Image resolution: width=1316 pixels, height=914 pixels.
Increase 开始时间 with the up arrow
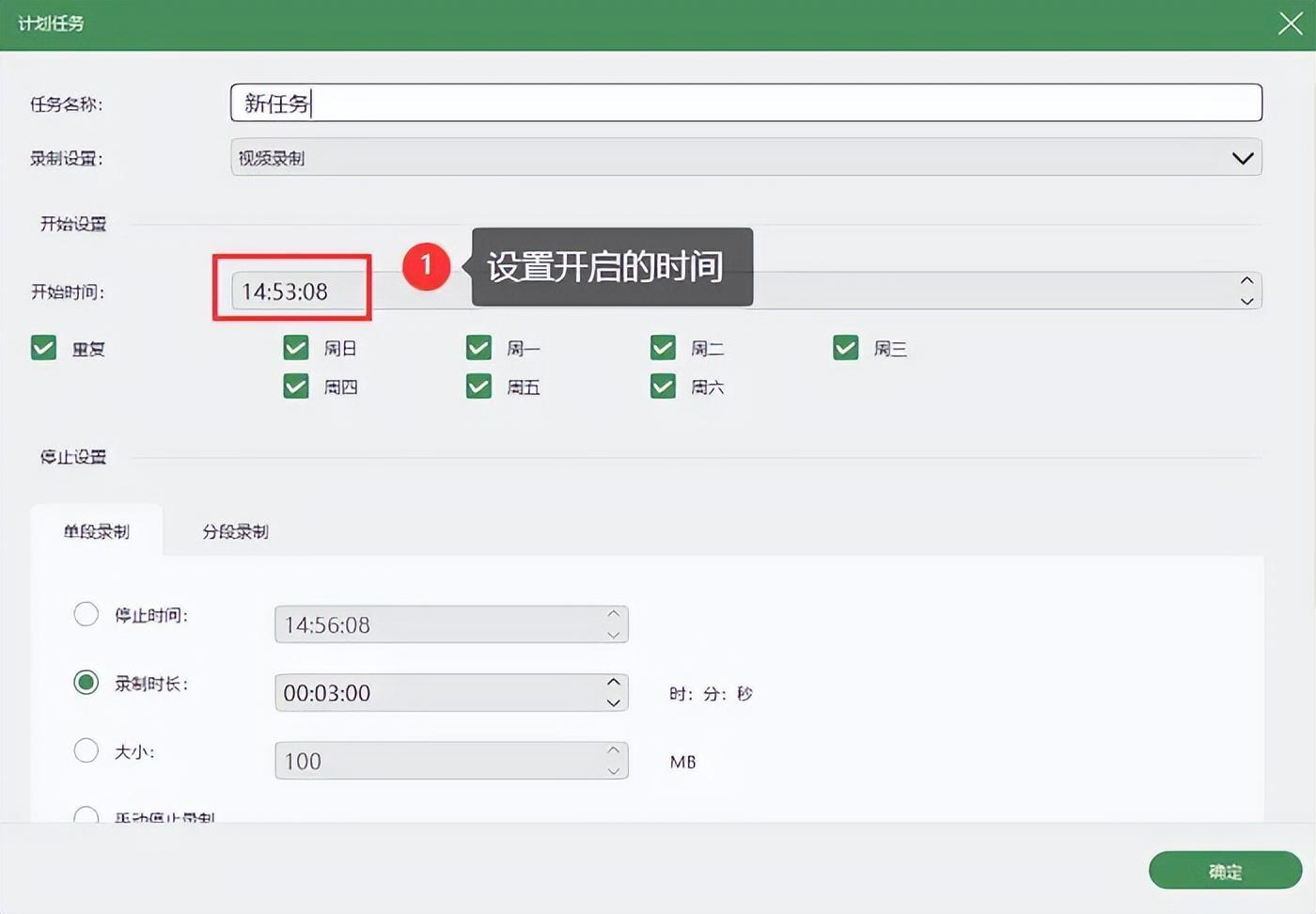pyautogui.click(x=1246, y=281)
